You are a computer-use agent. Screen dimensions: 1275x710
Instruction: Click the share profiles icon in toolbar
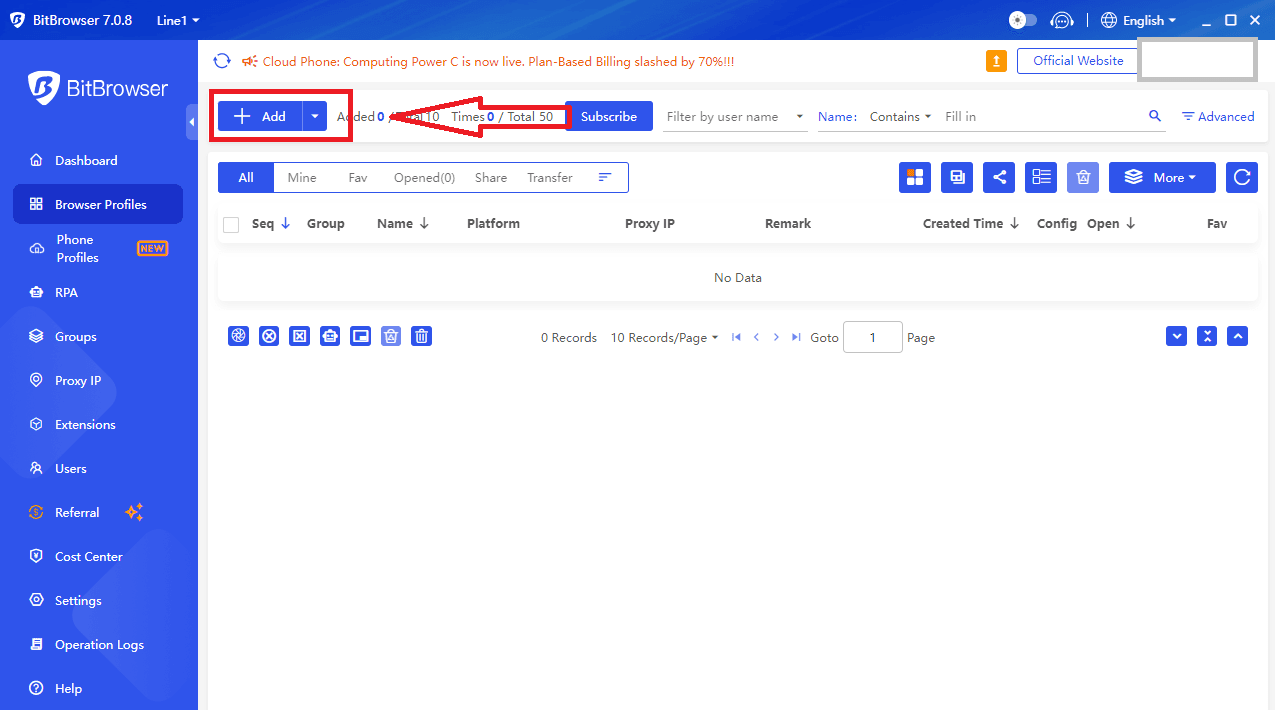(999, 177)
